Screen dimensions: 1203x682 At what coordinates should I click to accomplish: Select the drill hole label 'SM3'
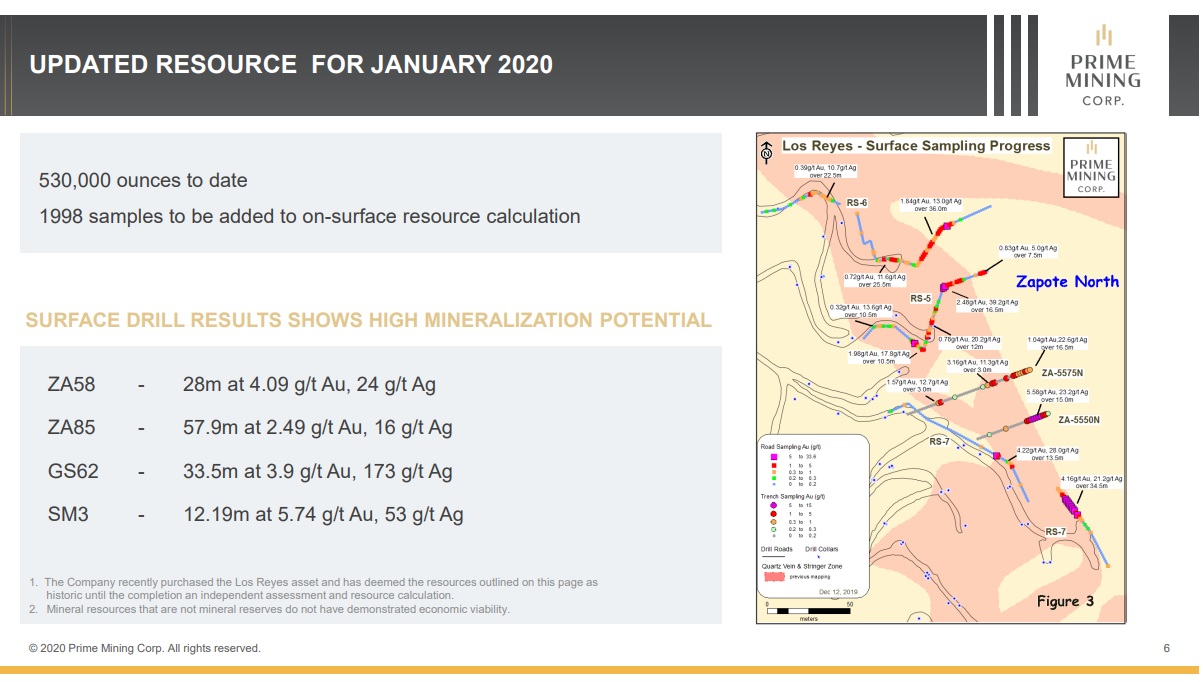pos(66,516)
